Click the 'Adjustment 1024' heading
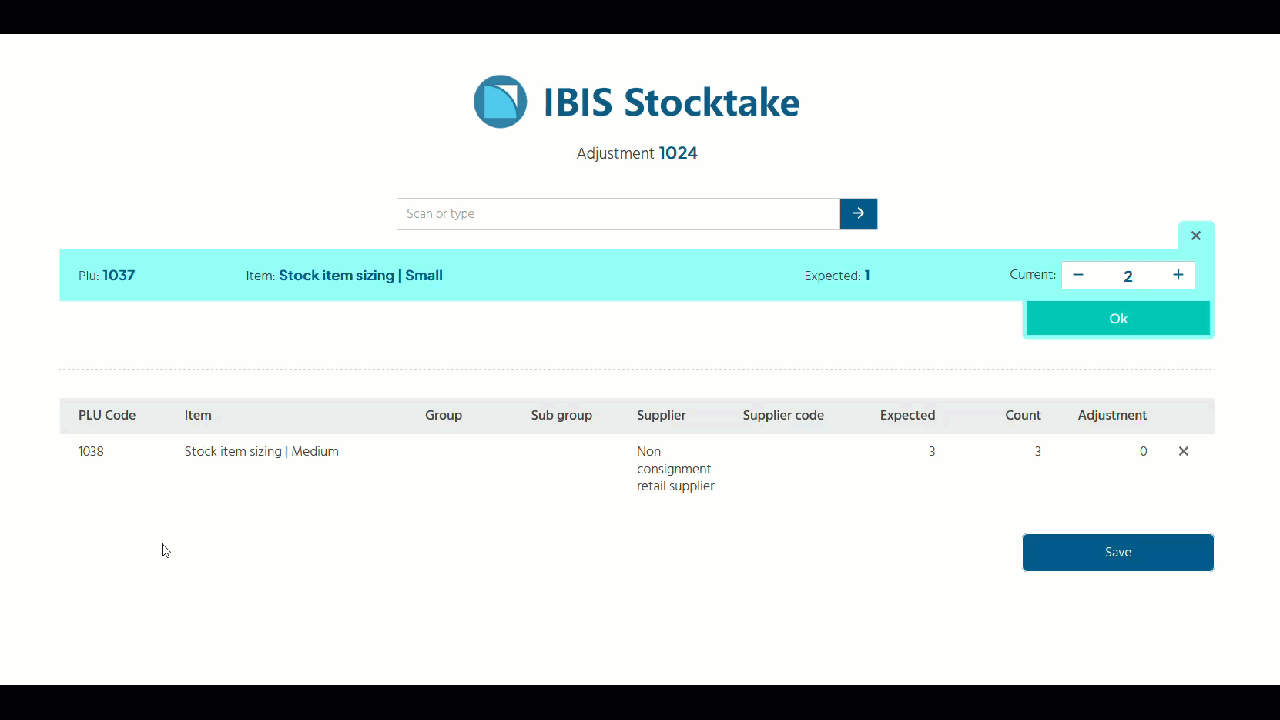1280x720 pixels. pos(637,153)
